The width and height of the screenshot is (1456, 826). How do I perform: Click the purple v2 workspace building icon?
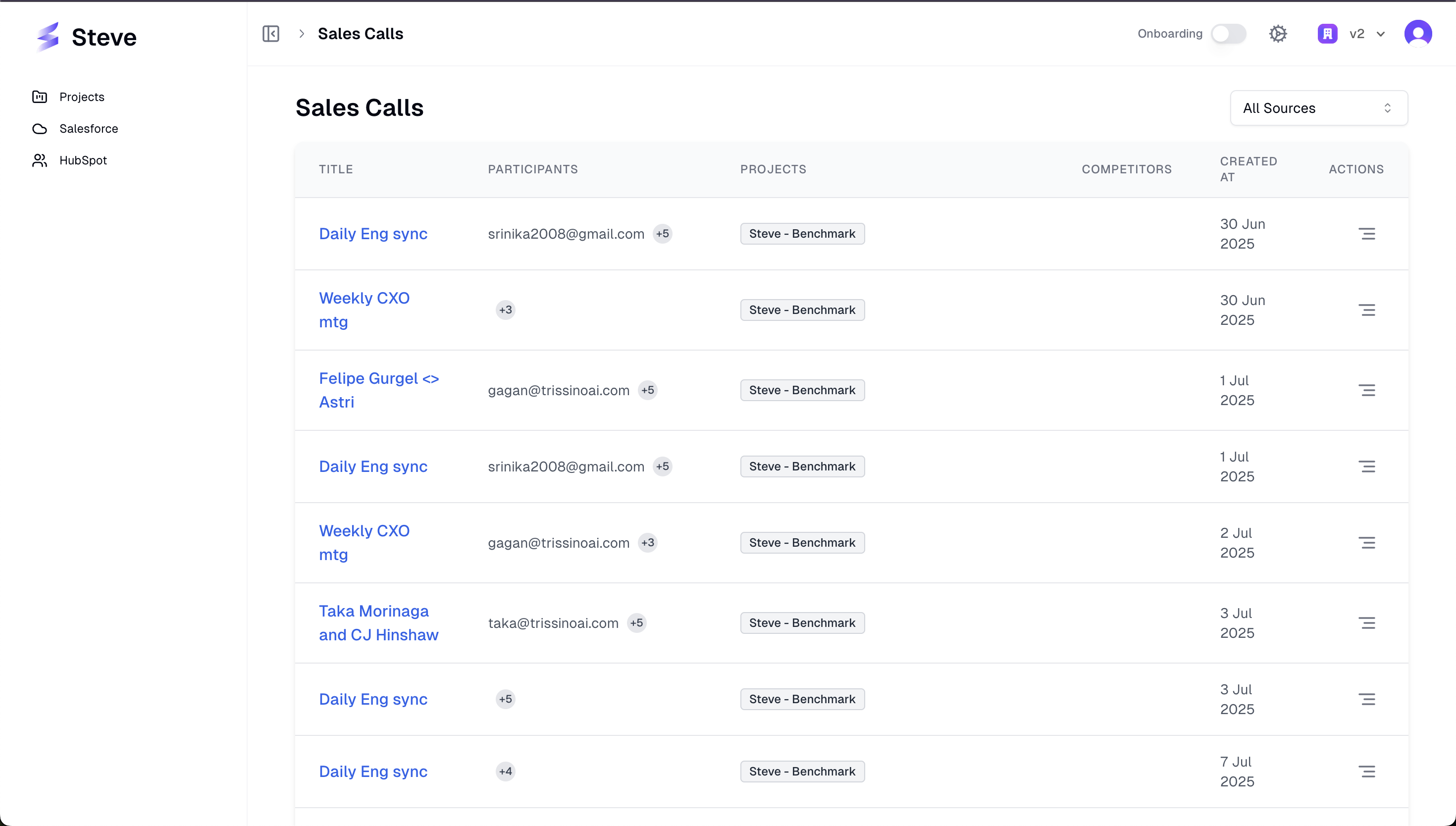[x=1327, y=34]
